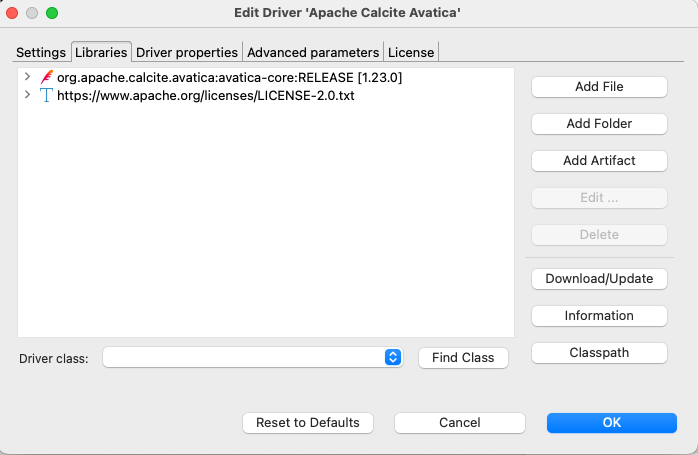Screen dimensions: 698x455
Task: Open the Classpath settings button
Action: 599,353
